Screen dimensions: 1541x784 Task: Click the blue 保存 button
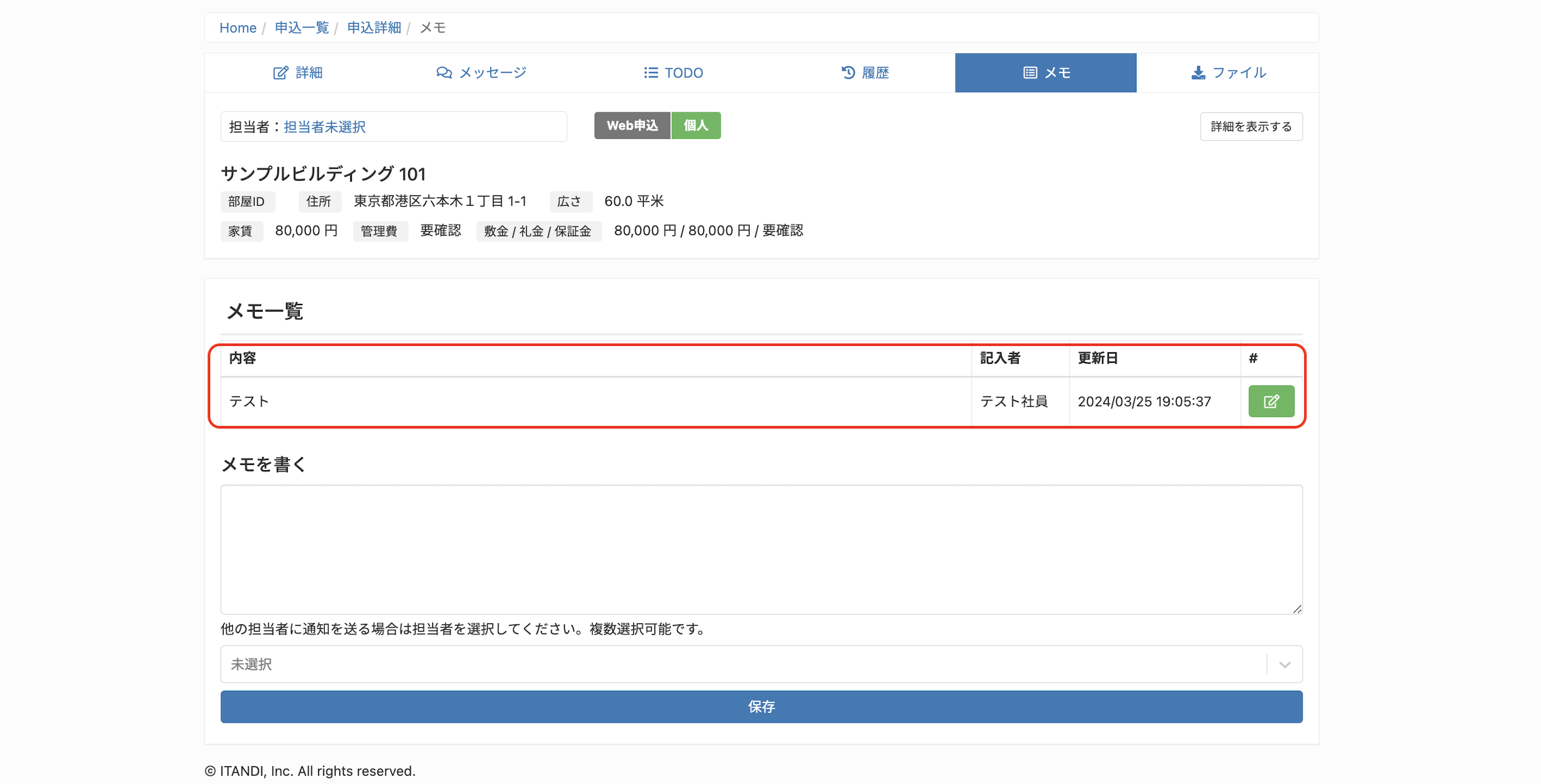pyautogui.click(x=761, y=707)
